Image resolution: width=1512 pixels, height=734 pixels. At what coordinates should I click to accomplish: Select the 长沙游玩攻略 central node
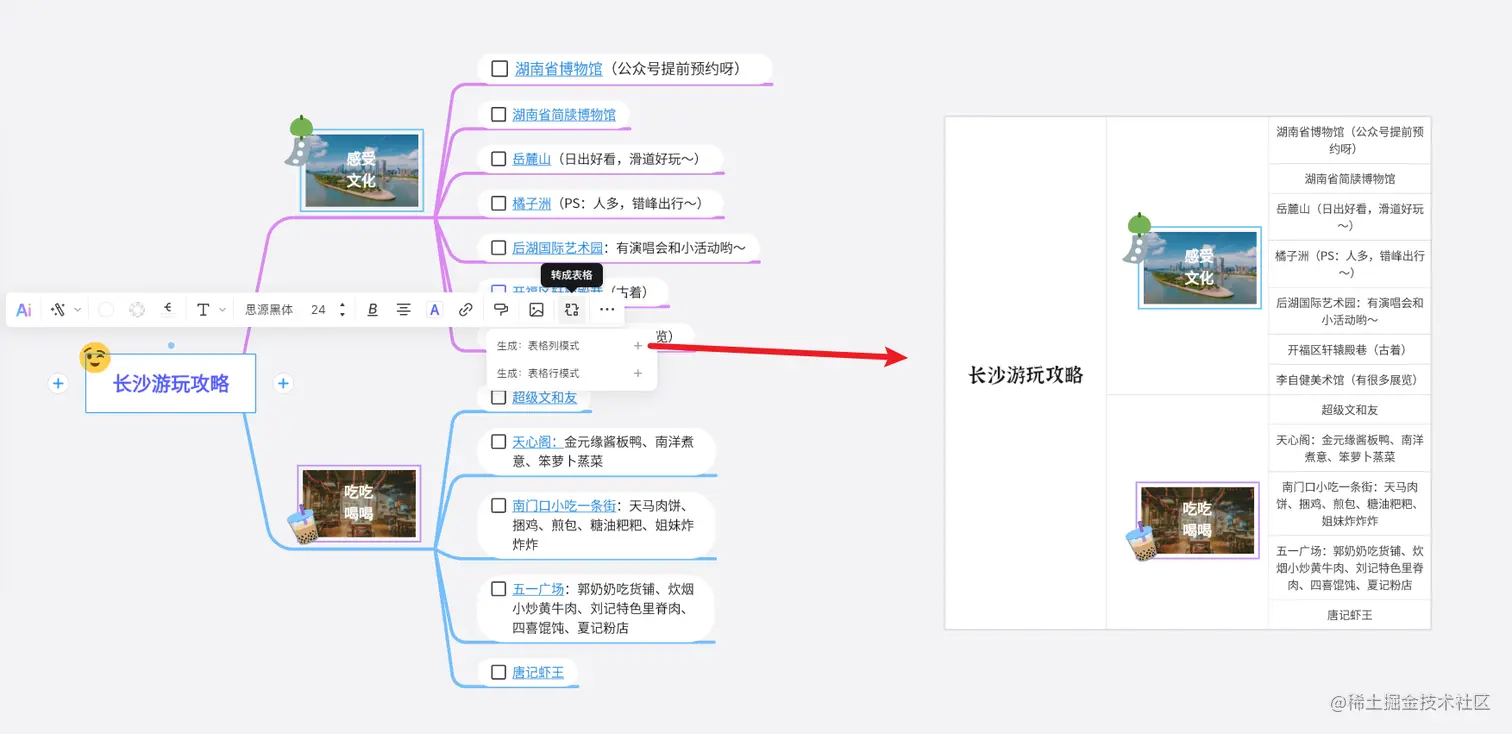tap(171, 383)
